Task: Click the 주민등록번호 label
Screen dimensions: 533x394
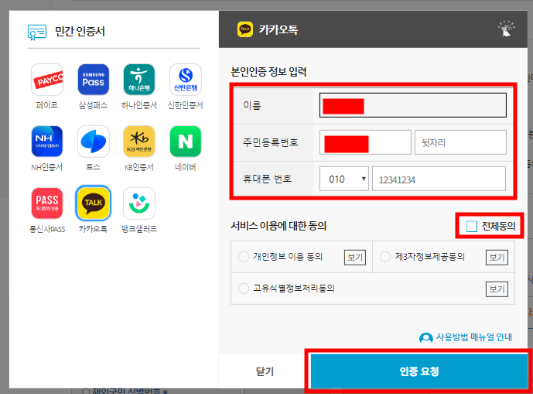Action: [x=271, y=142]
